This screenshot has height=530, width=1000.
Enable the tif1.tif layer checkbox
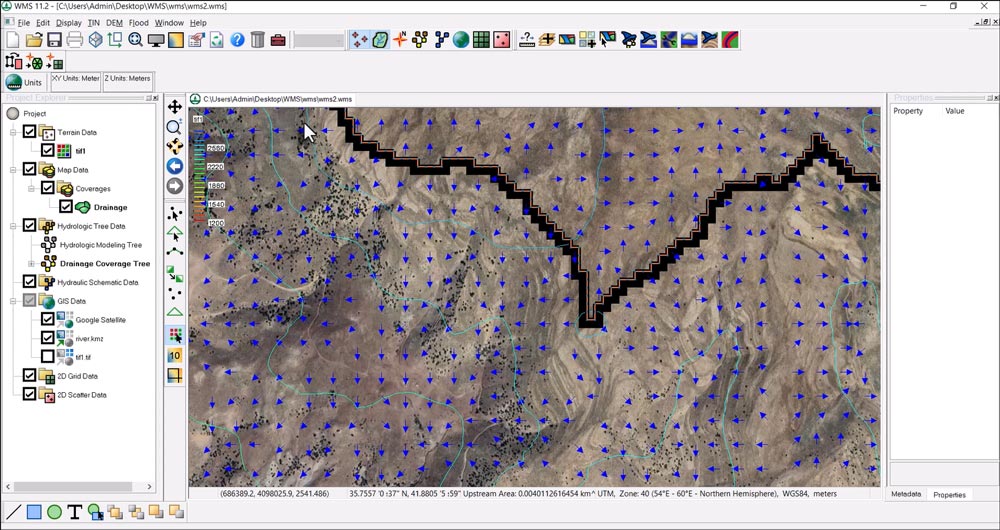[x=47, y=356]
